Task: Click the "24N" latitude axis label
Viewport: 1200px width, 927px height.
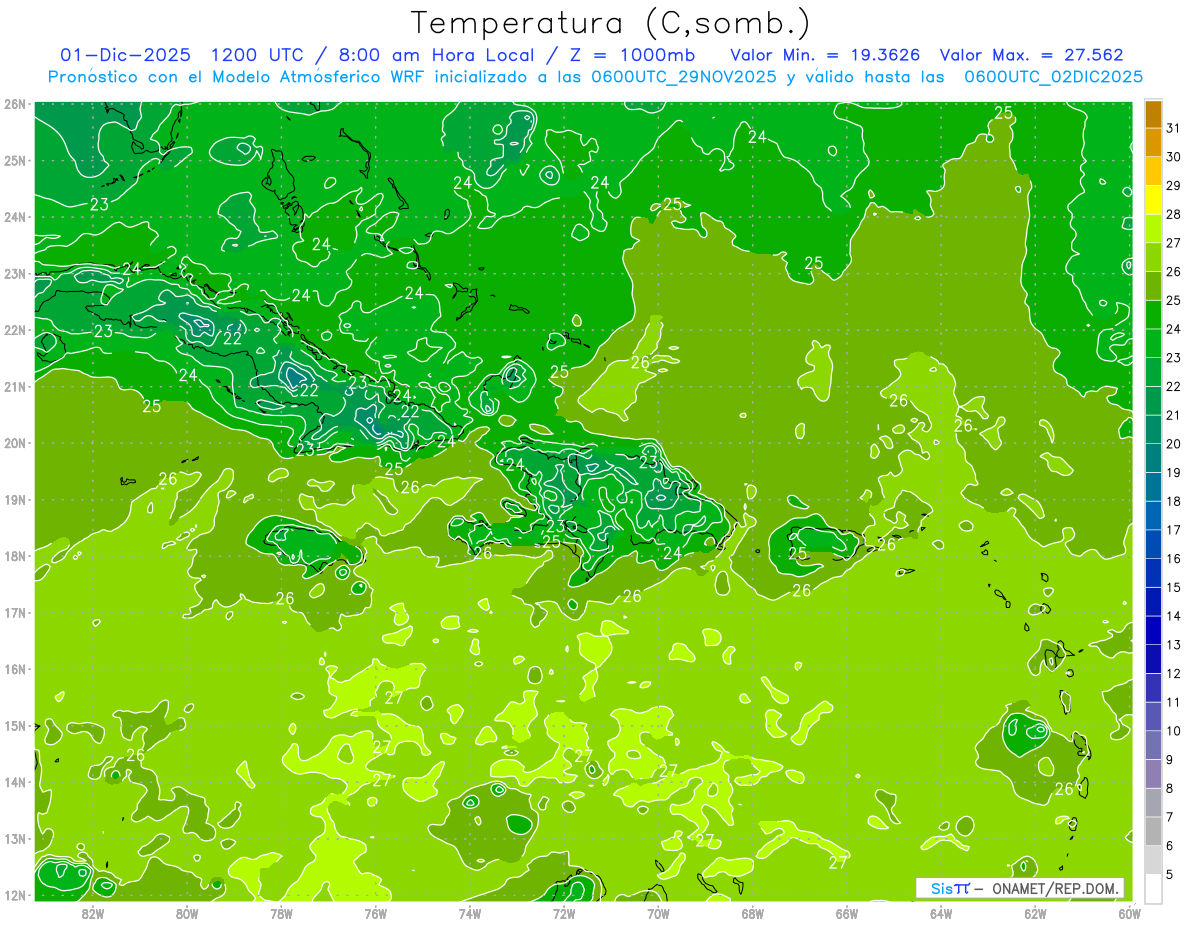Action: click(14, 217)
